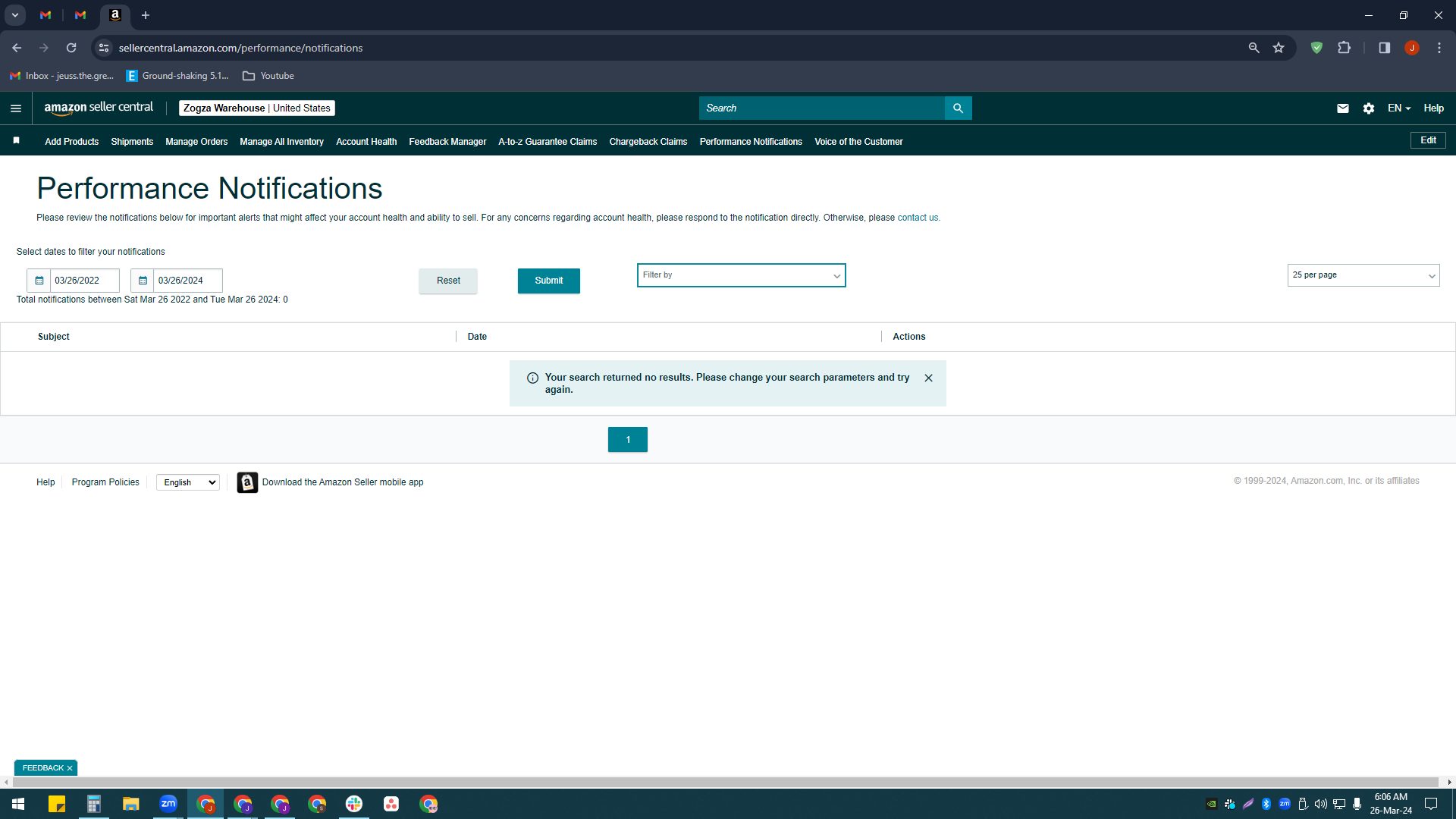Open Slack from the taskbar
1456x819 pixels.
tap(354, 804)
